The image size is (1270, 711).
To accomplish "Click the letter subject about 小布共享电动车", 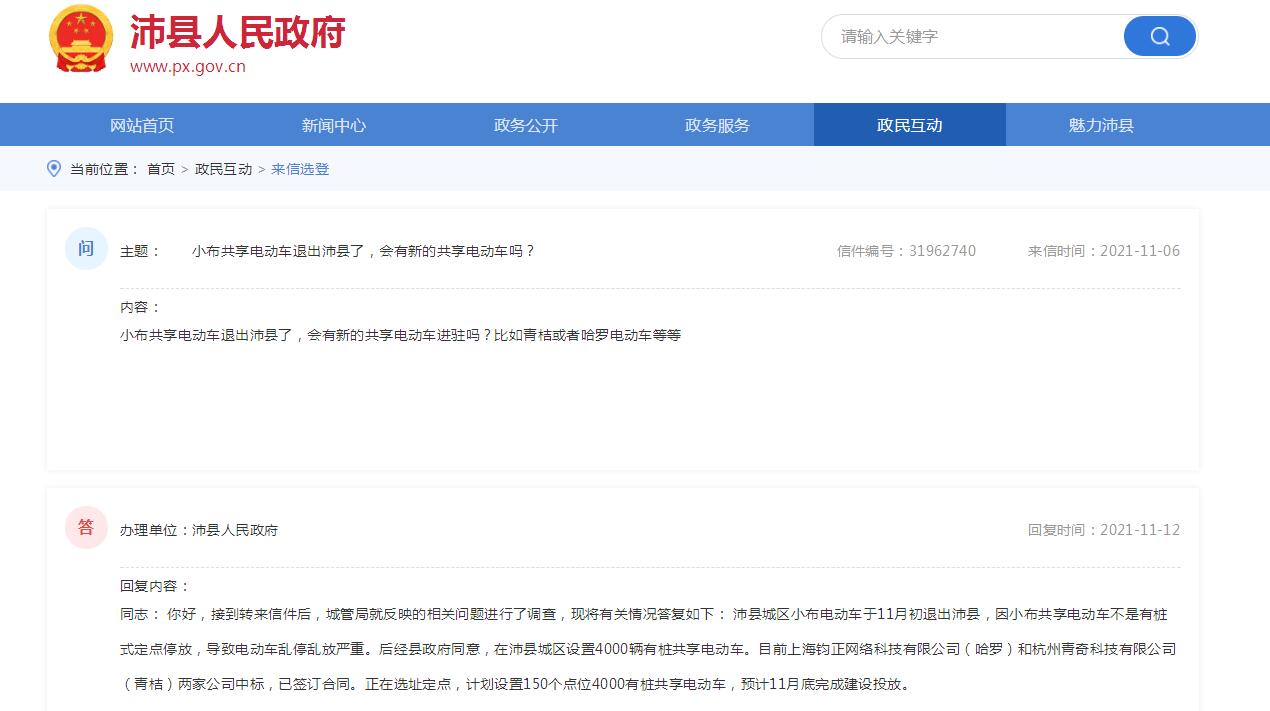I will (x=363, y=251).
